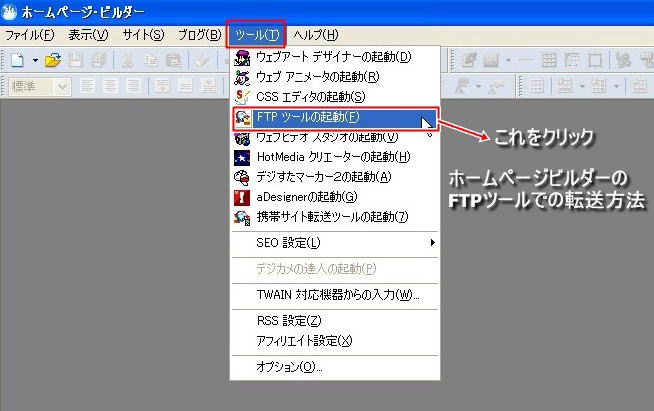Click the New page toolbar icon
The width and height of the screenshot is (654, 411).
[x=17, y=61]
